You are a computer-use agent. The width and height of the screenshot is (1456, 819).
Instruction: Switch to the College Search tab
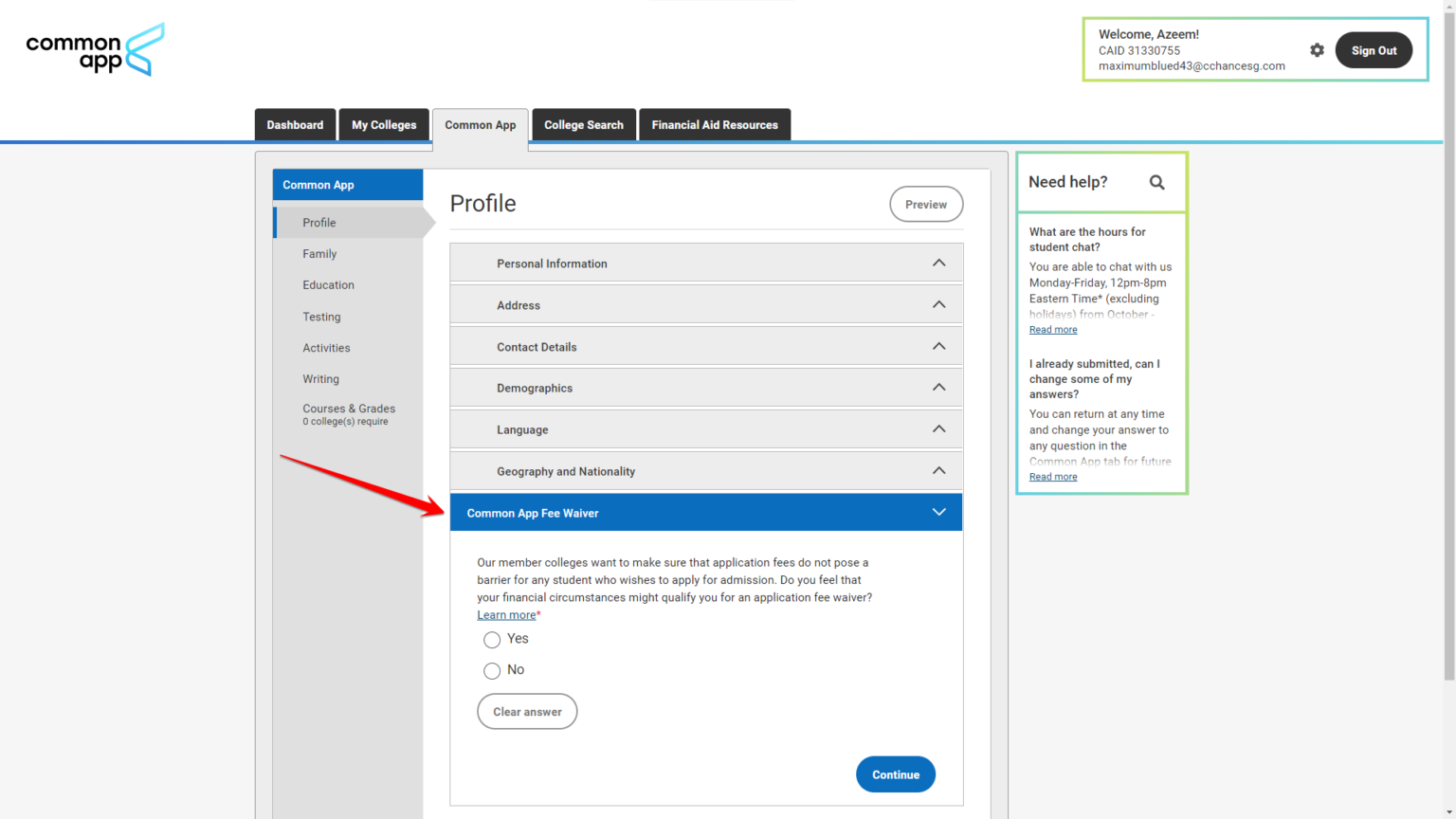tap(583, 124)
